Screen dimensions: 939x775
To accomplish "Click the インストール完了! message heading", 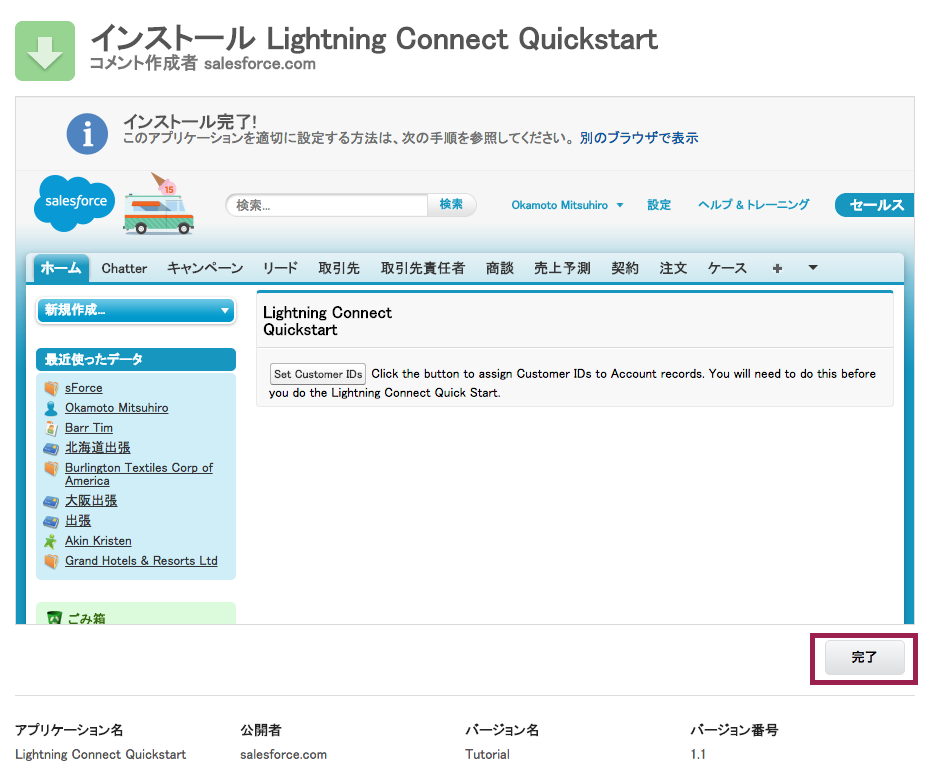I will [x=190, y=122].
